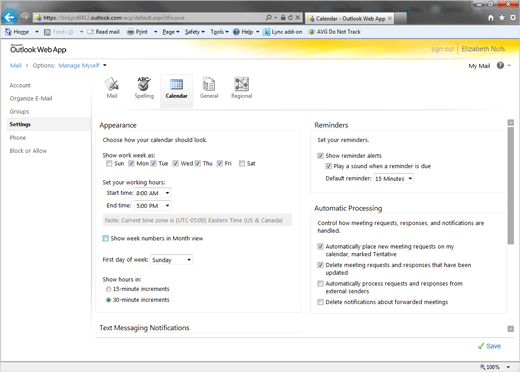Open Groups in left navigation
This screenshot has width=520, height=372.
pos(19,111)
